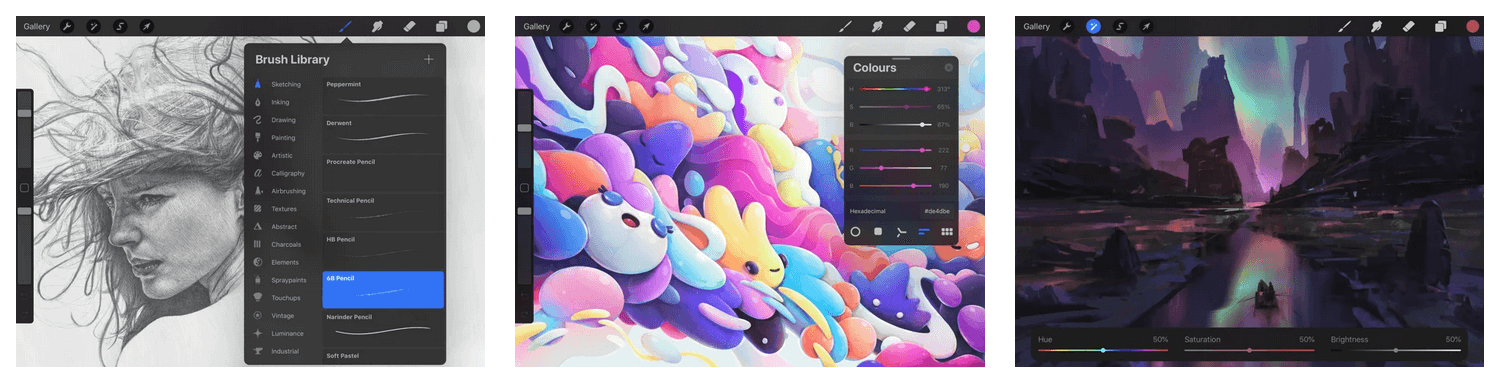Open the Palettes grid tab
This screenshot has height=368, width=1497.
(947, 231)
